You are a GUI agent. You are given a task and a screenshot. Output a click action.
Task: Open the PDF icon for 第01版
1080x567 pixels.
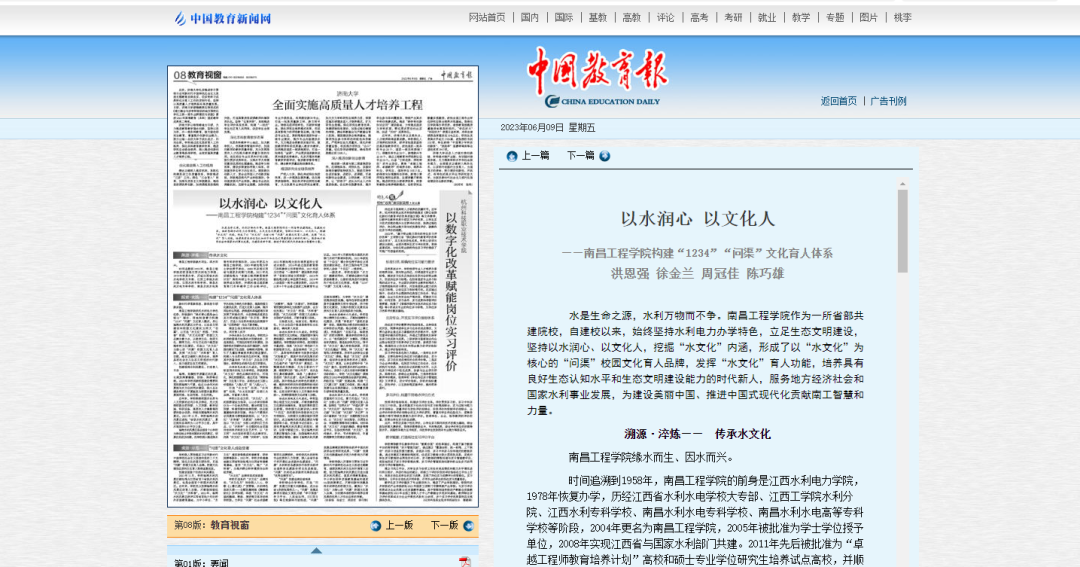tap(464, 563)
